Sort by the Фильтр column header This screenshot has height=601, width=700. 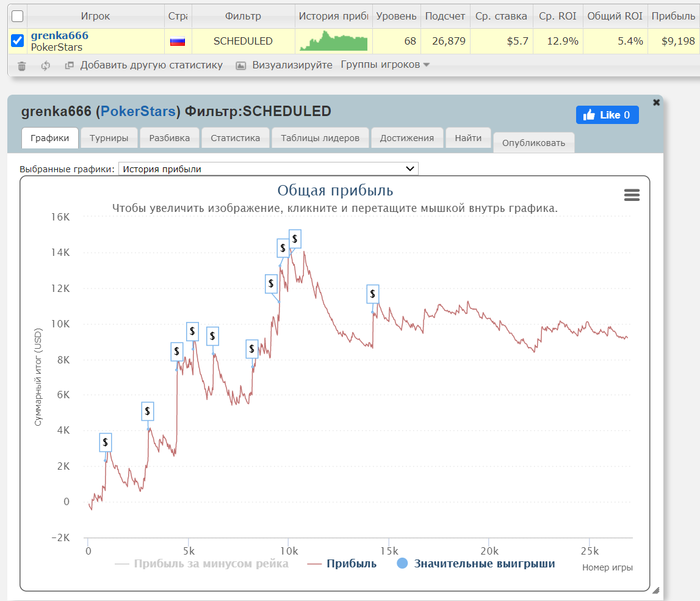[x=243, y=16]
